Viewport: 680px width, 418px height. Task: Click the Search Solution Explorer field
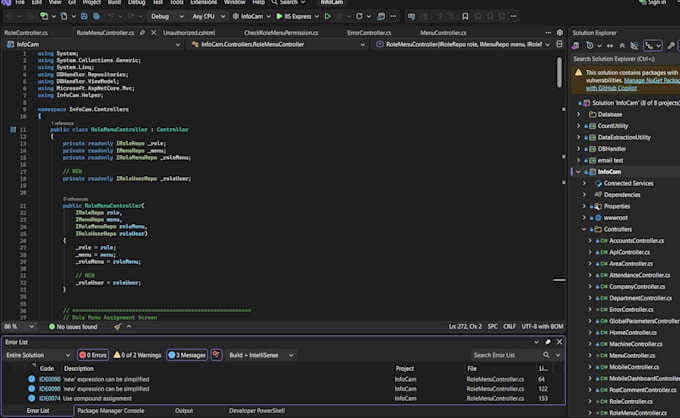pyautogui.click(x=624, y=59)
